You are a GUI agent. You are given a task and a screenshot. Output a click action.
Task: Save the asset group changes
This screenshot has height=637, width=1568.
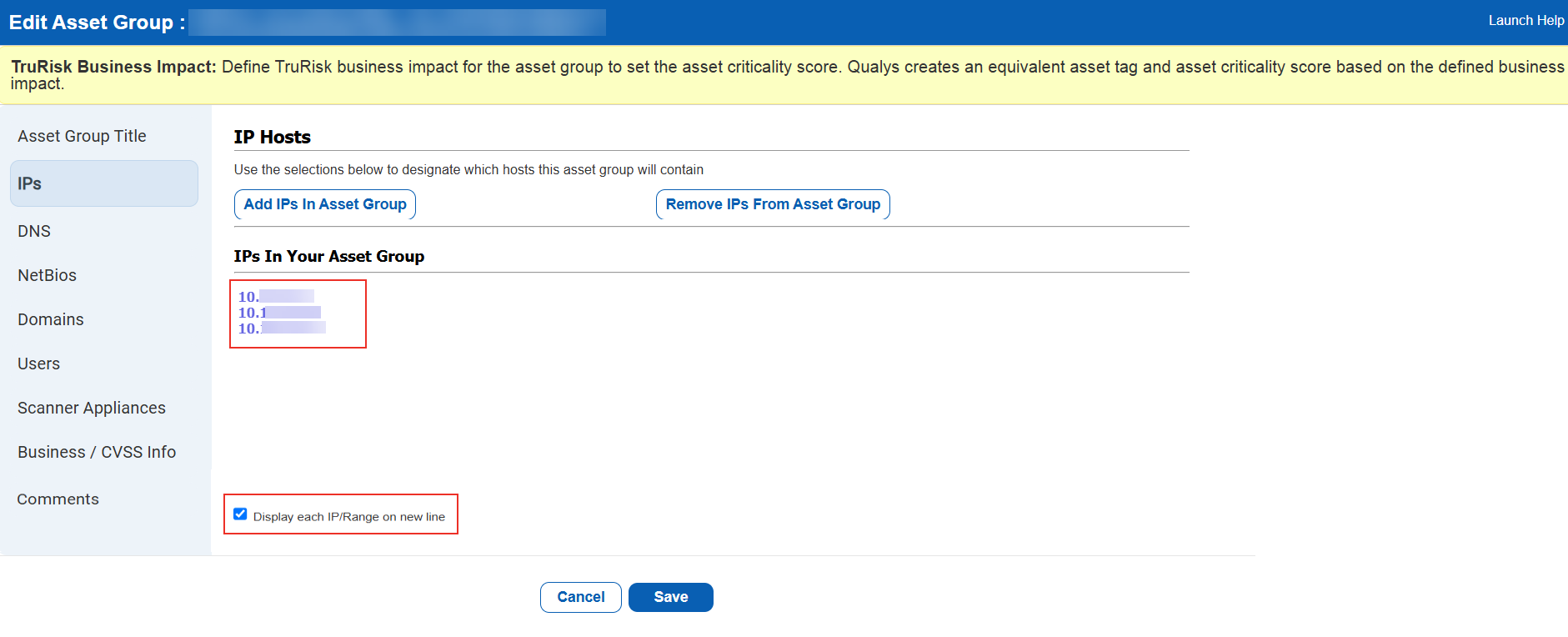pos(670,597)
